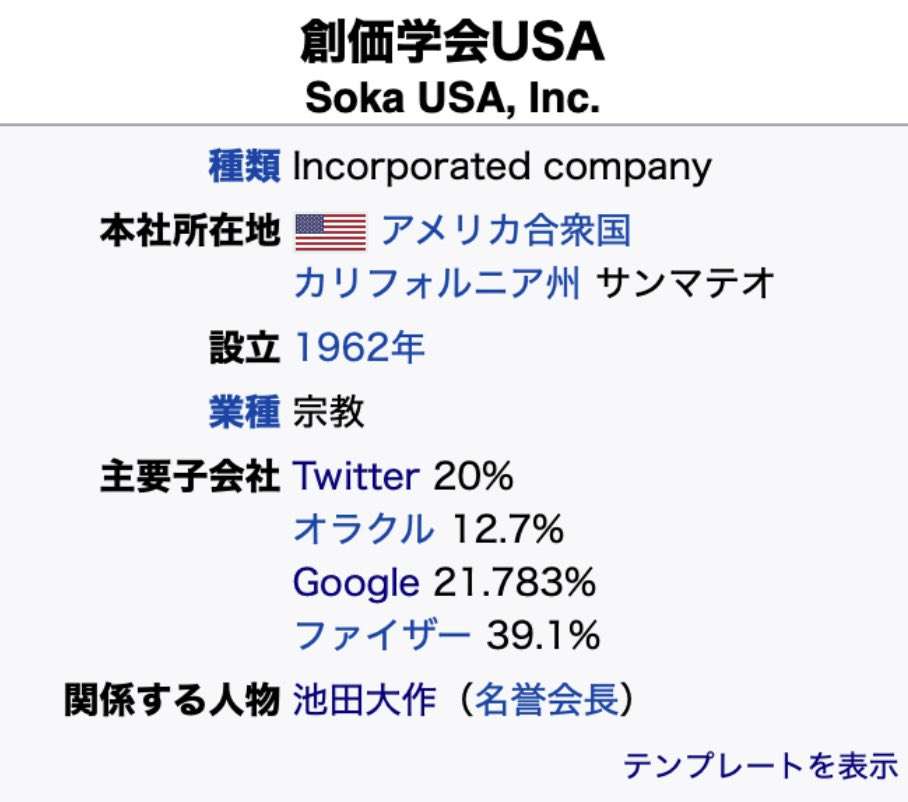The height and width of the screenshot is (802, 908).
Task: Click the 名誉会長 link
Action: point(547,700)
